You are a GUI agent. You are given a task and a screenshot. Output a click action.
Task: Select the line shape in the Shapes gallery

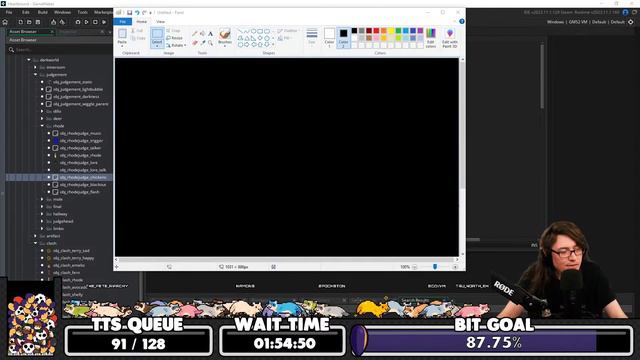(240, 31)
